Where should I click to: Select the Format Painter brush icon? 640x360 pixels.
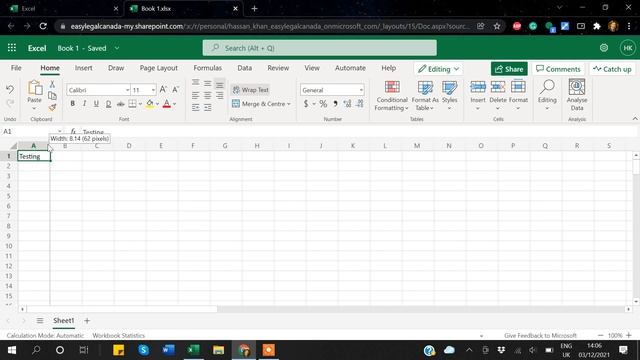52,107
